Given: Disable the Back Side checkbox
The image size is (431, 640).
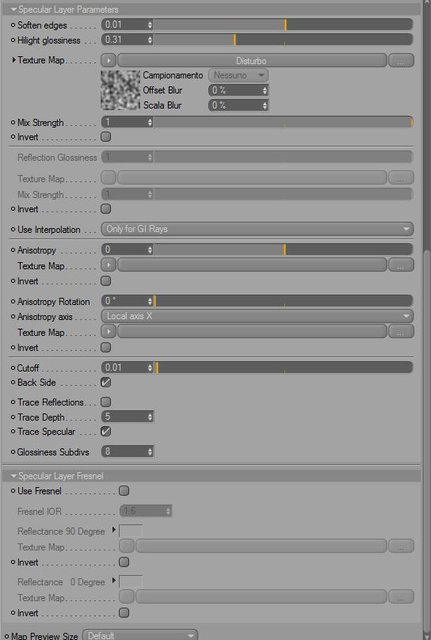Looking at the screenshot, I should tap(106, 382).
